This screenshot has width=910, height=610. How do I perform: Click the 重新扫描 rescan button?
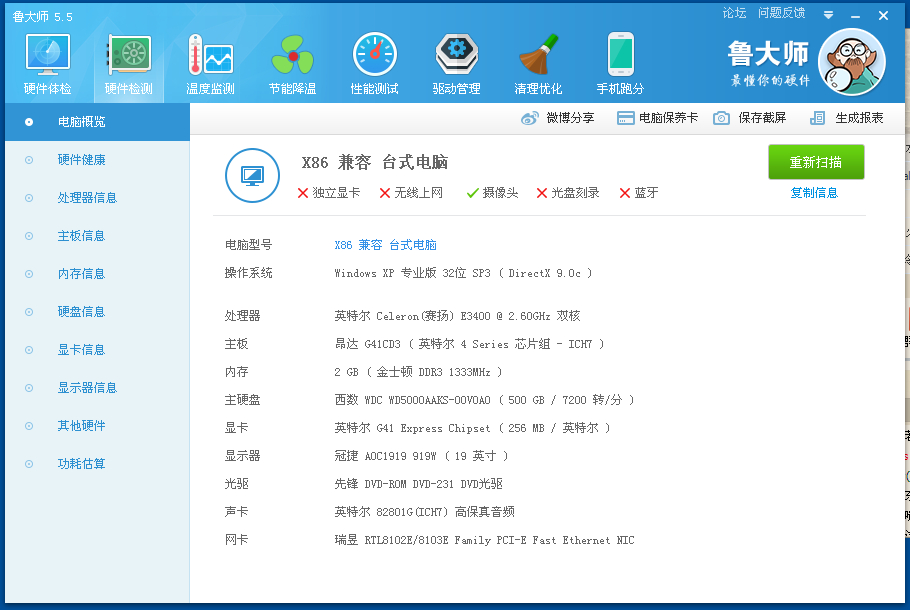point(816,162)
